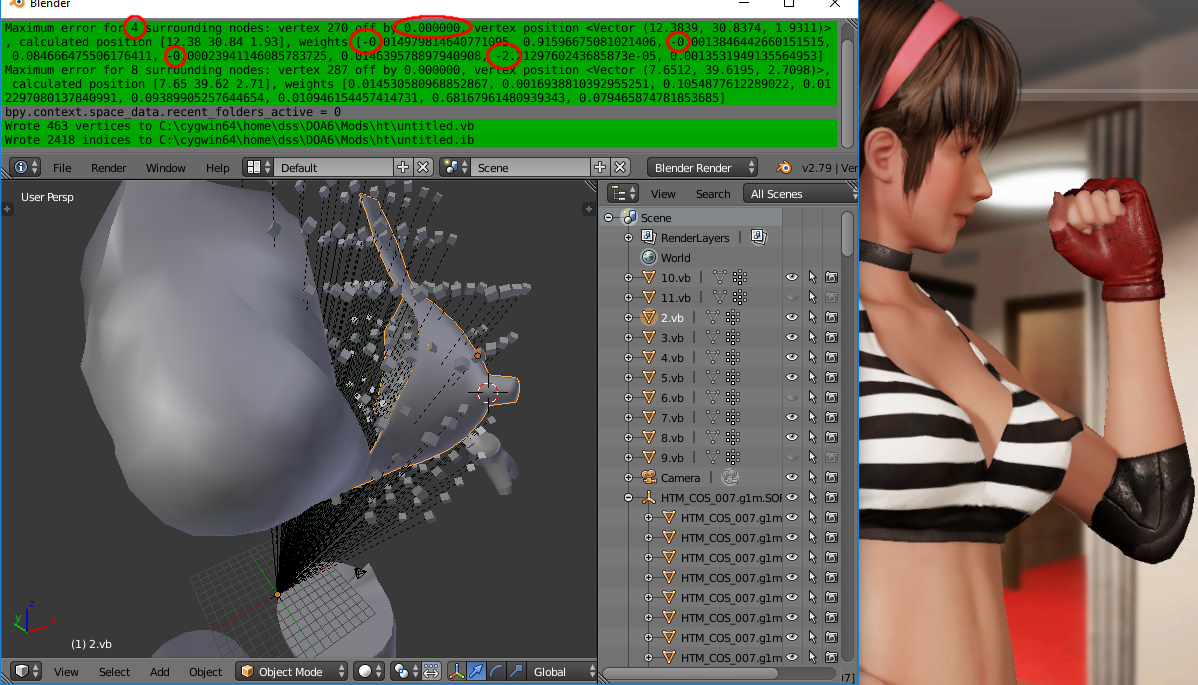Open the outliner editor type selector

[x=623, y=194]
